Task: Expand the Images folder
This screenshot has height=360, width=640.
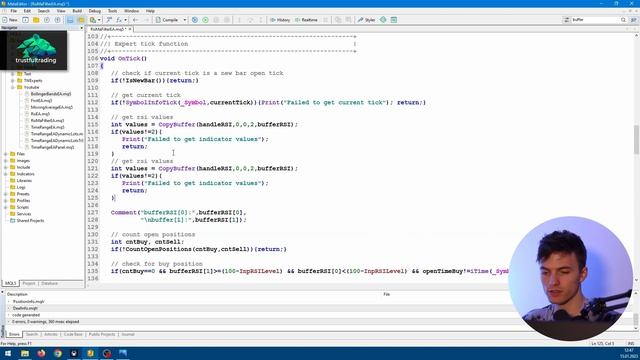Action: [x=6, y=160]
